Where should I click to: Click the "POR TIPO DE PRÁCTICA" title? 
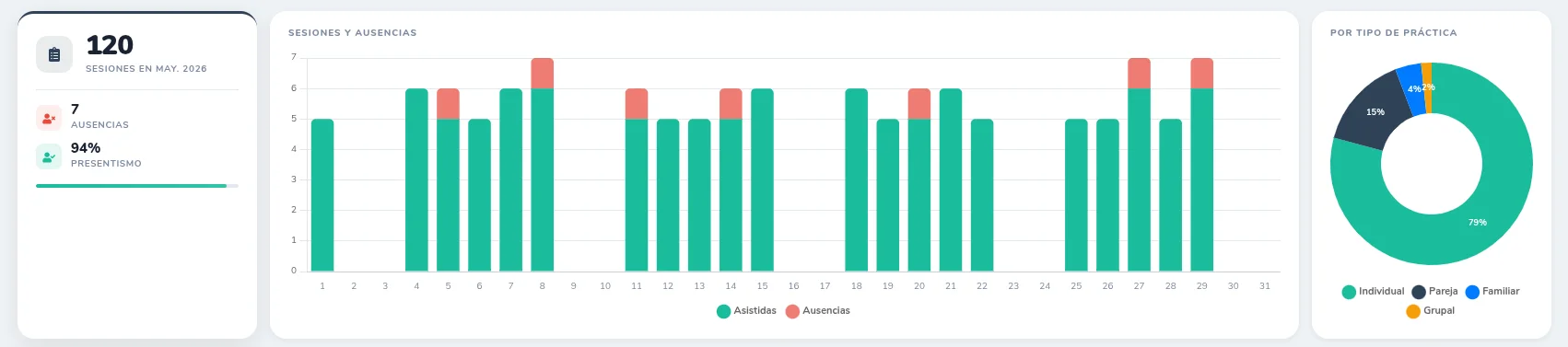coord(1394,33)
